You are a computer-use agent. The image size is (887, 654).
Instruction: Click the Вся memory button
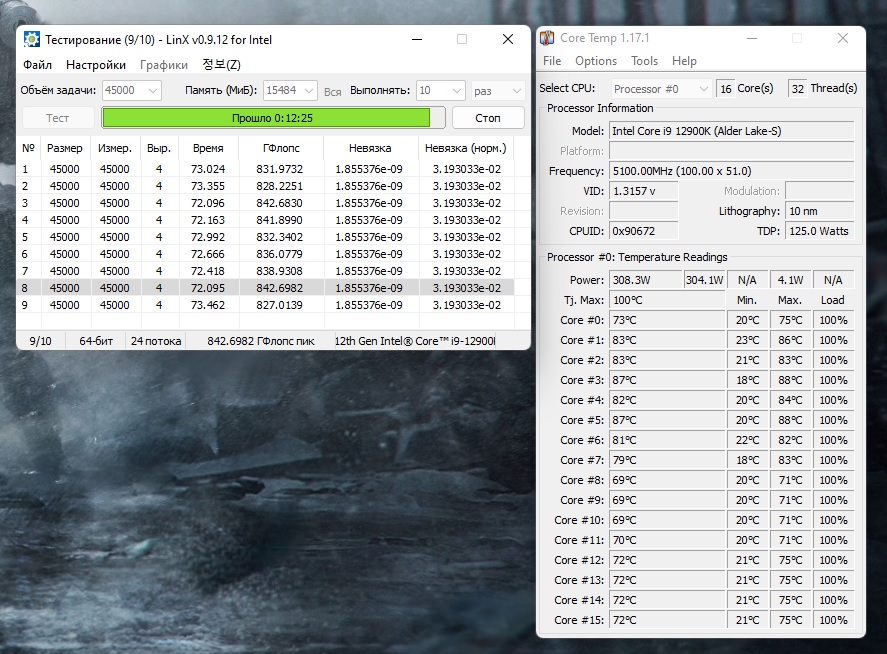(333, 92)
